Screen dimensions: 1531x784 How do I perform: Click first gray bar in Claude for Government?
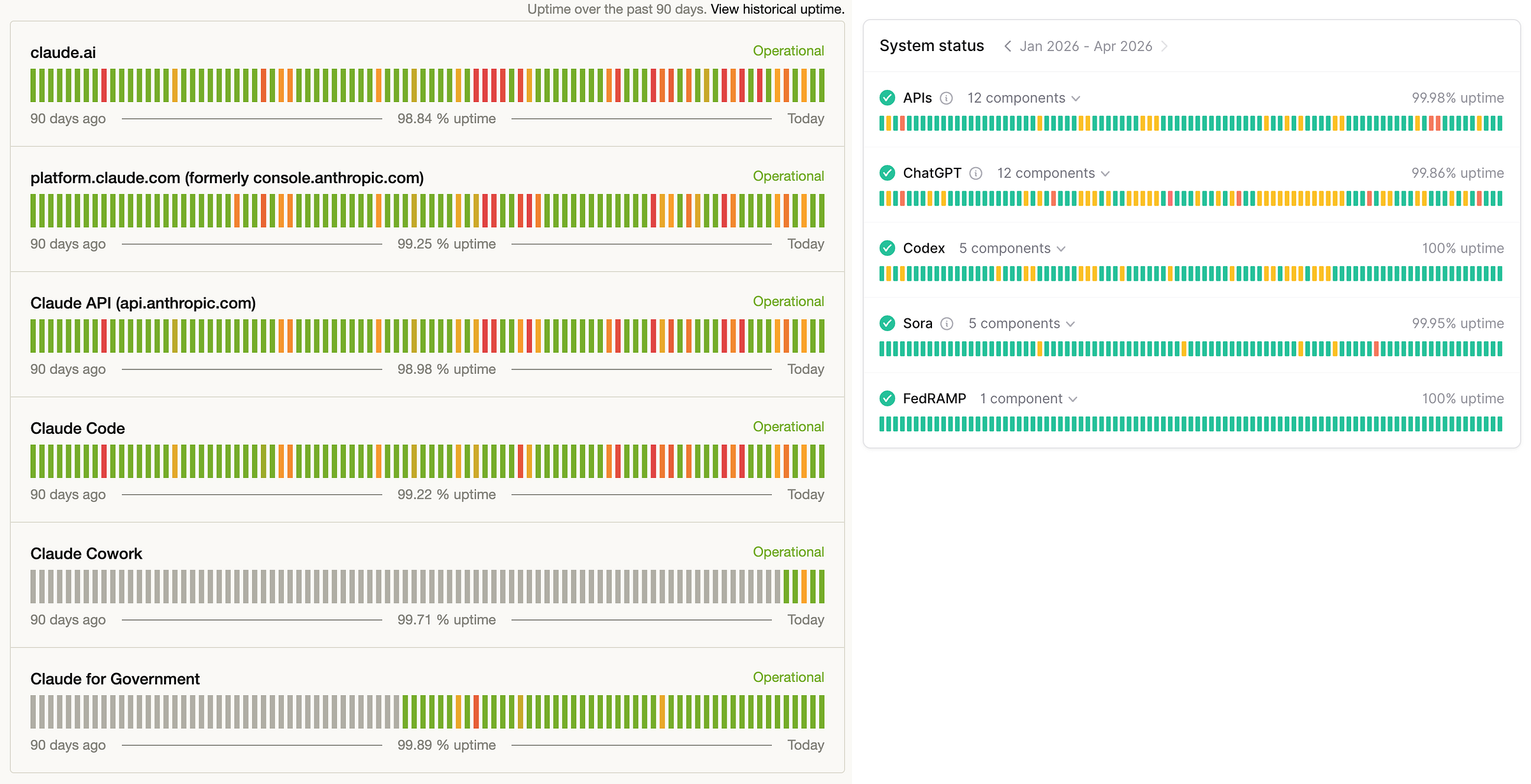[x=33, y=712]
